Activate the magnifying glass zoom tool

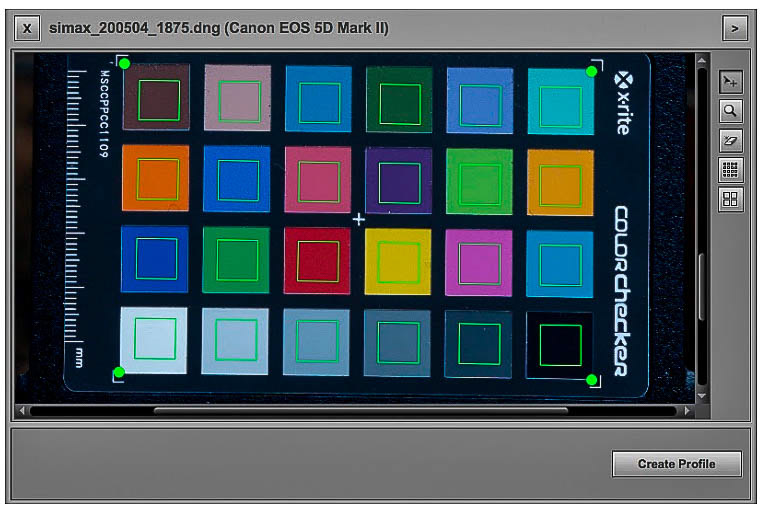730,111
